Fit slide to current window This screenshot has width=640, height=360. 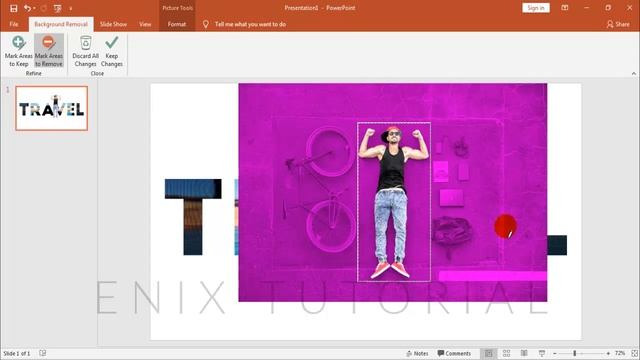[x=634, y=353]
